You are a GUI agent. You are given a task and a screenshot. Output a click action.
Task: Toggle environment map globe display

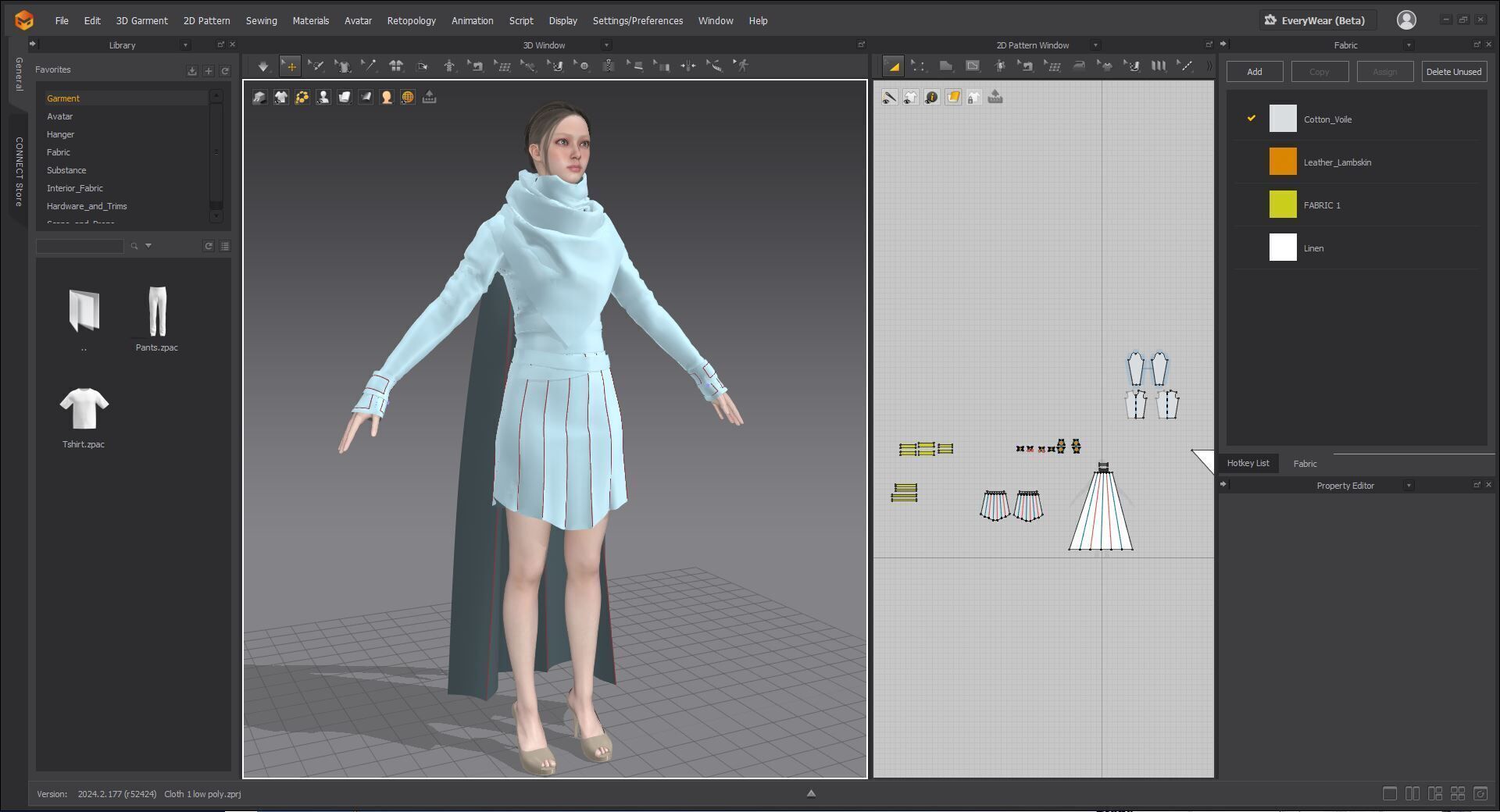[408, 97]
